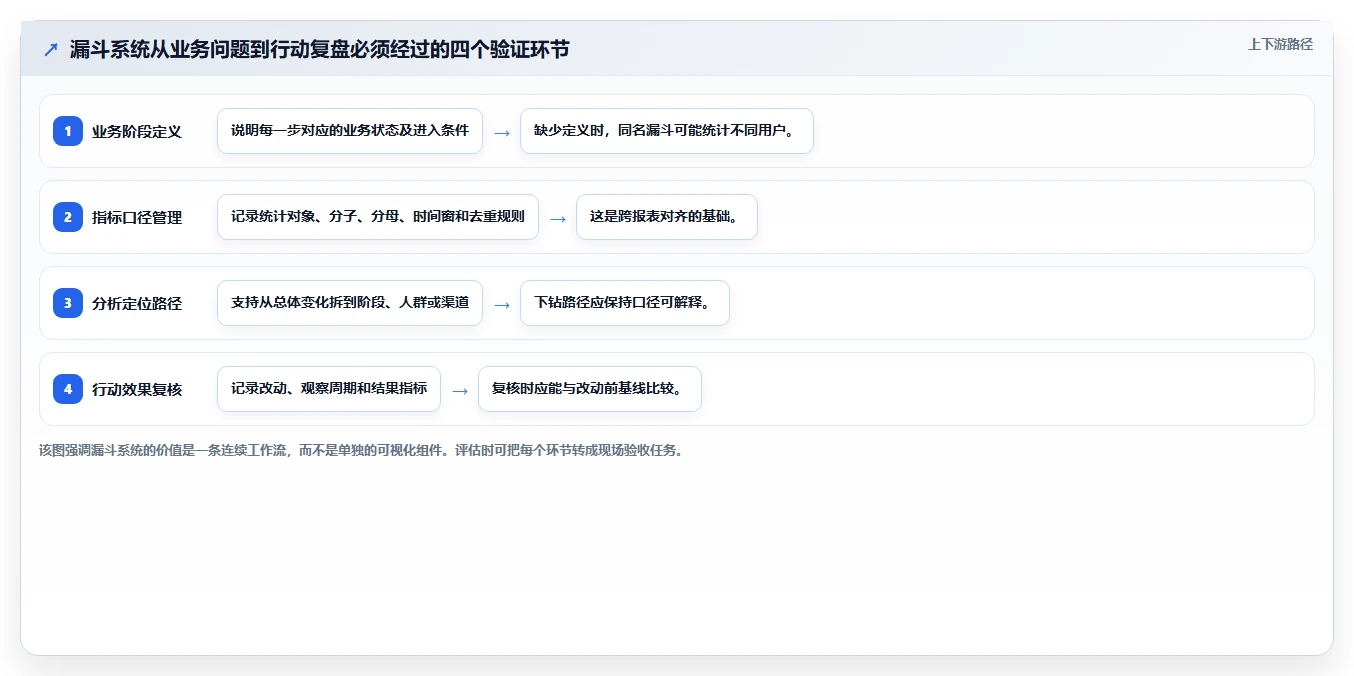Screen dimensions: 1354x676
Task: Click the arrow in the 指标口径管理 row
Action: point(558,218)
